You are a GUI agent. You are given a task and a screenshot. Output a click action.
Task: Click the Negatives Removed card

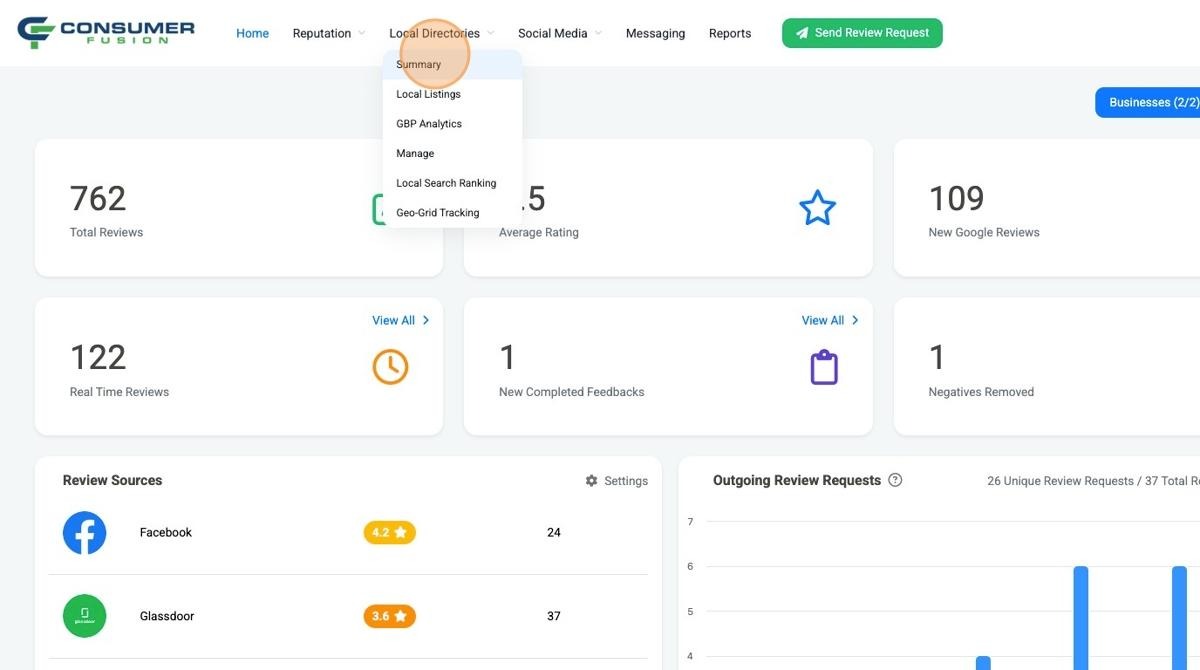pyautogui.click(x=1047, y=367)
